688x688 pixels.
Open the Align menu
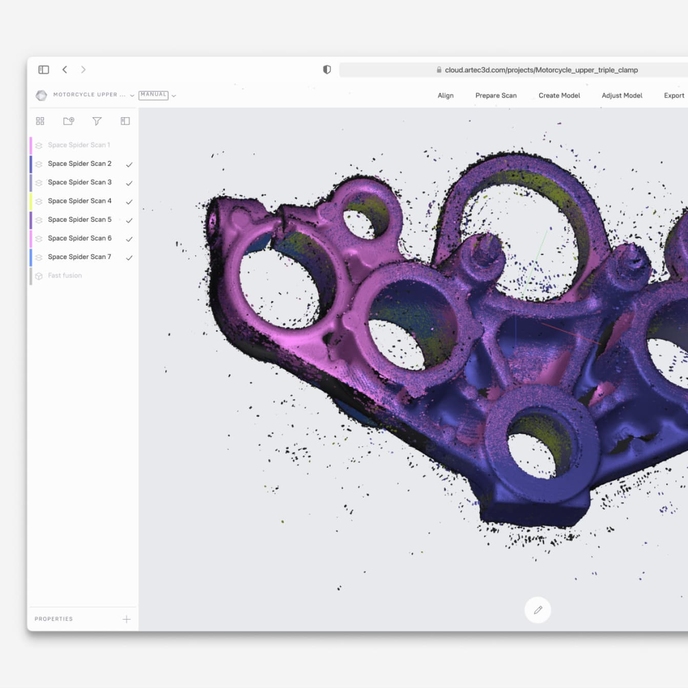pos(445,96)
